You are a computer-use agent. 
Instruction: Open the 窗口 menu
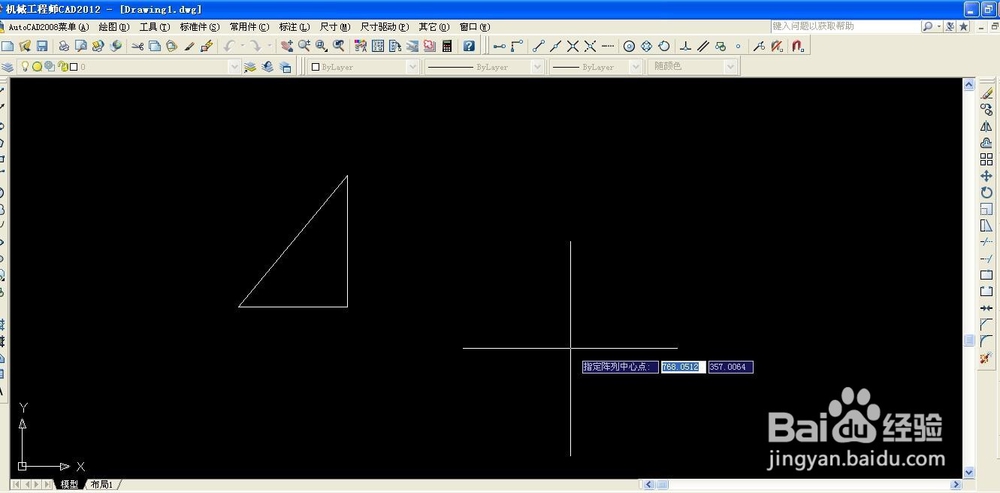(x=475, y=27)
